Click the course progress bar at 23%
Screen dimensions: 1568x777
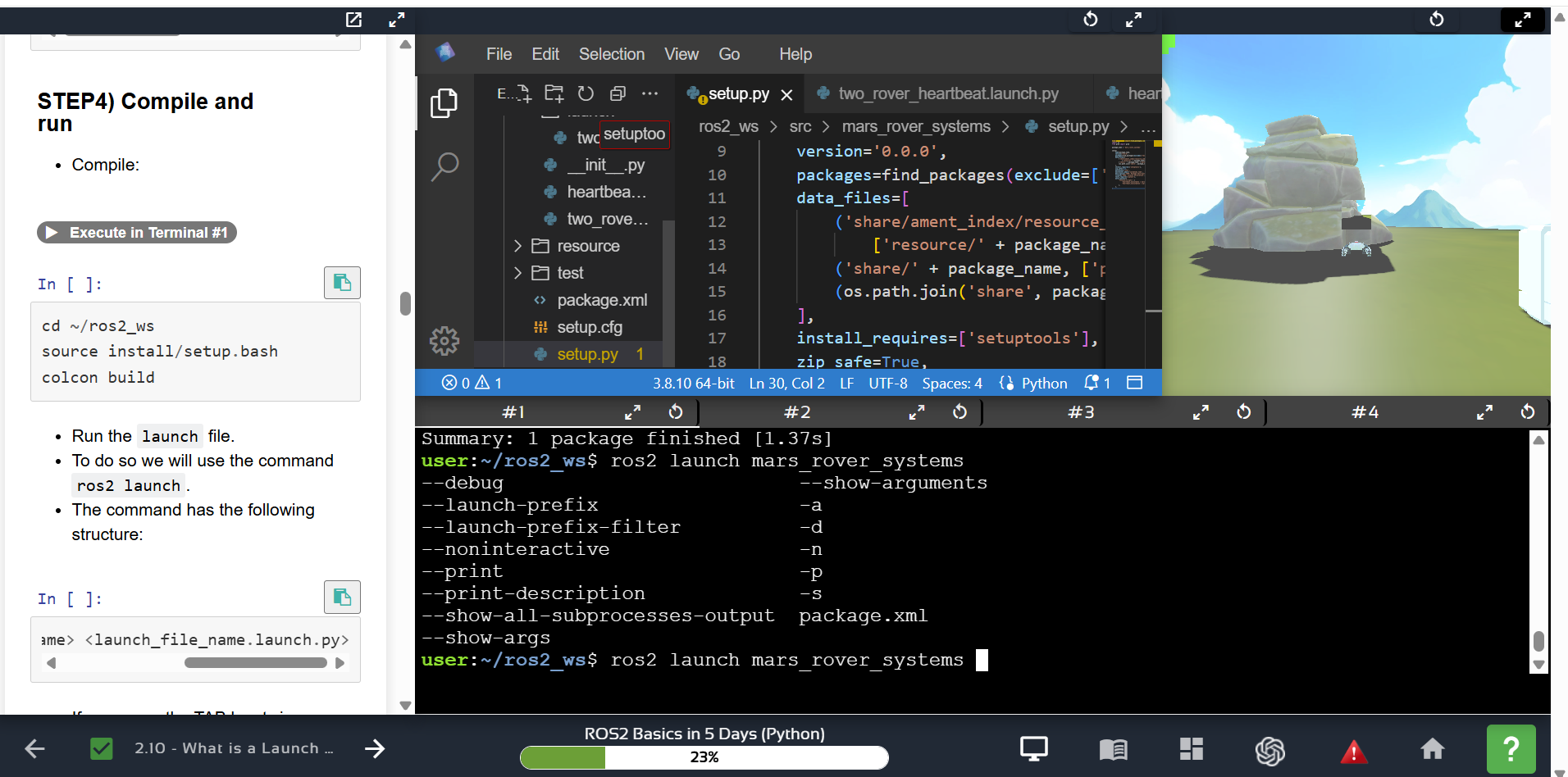(704, 757)
